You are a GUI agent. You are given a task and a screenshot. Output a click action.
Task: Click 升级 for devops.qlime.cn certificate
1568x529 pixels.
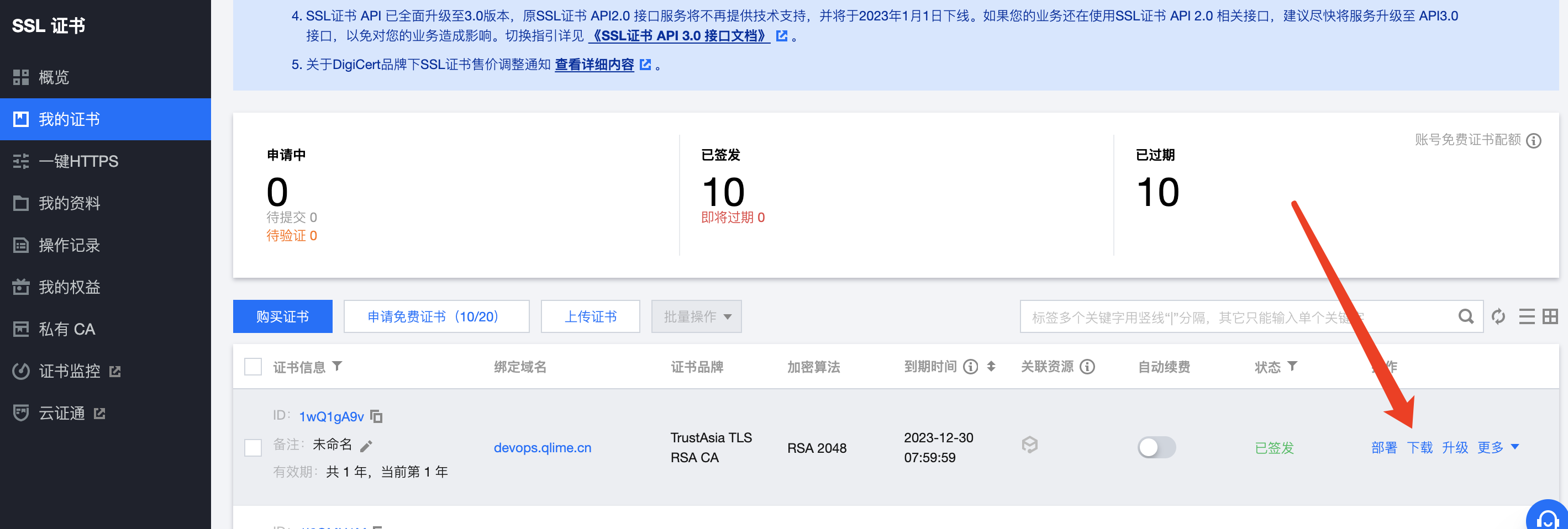pyautogui.click(x=1455, y=447)
